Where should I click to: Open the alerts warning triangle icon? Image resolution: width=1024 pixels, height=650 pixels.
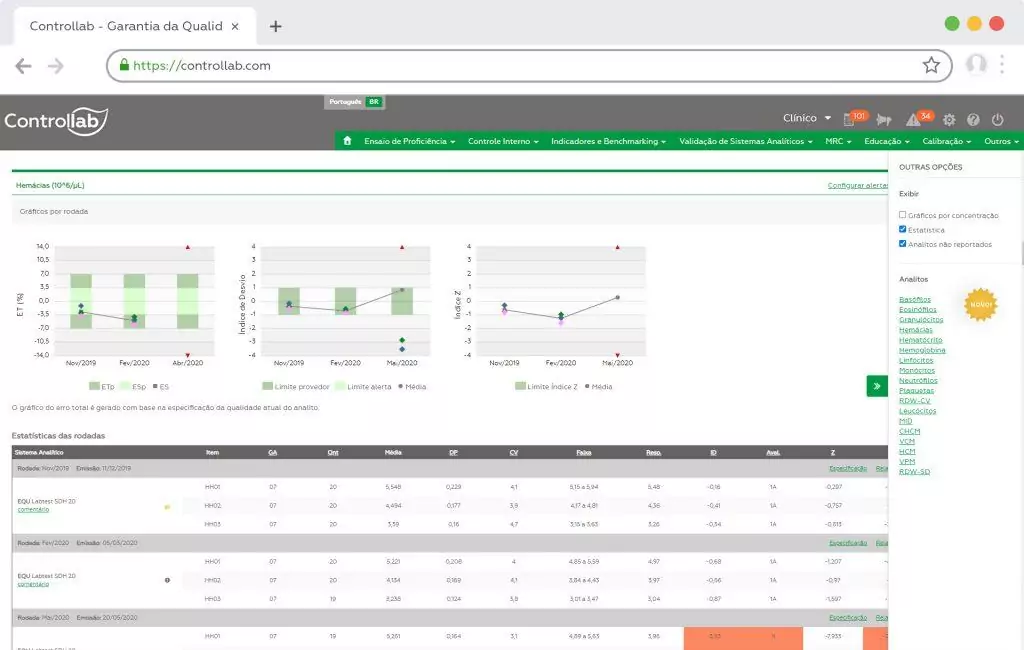[x=912, y=120]
